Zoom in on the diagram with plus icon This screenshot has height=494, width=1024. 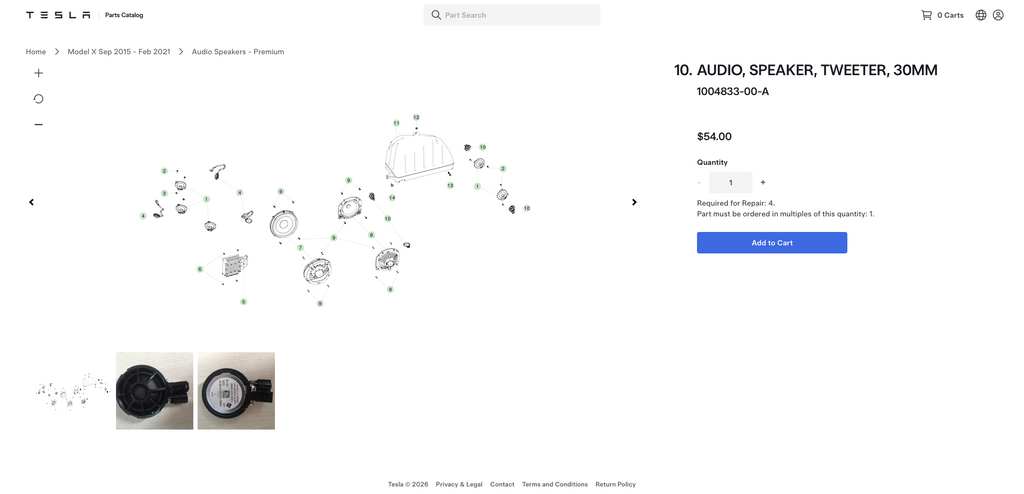(x=39, y=73)
